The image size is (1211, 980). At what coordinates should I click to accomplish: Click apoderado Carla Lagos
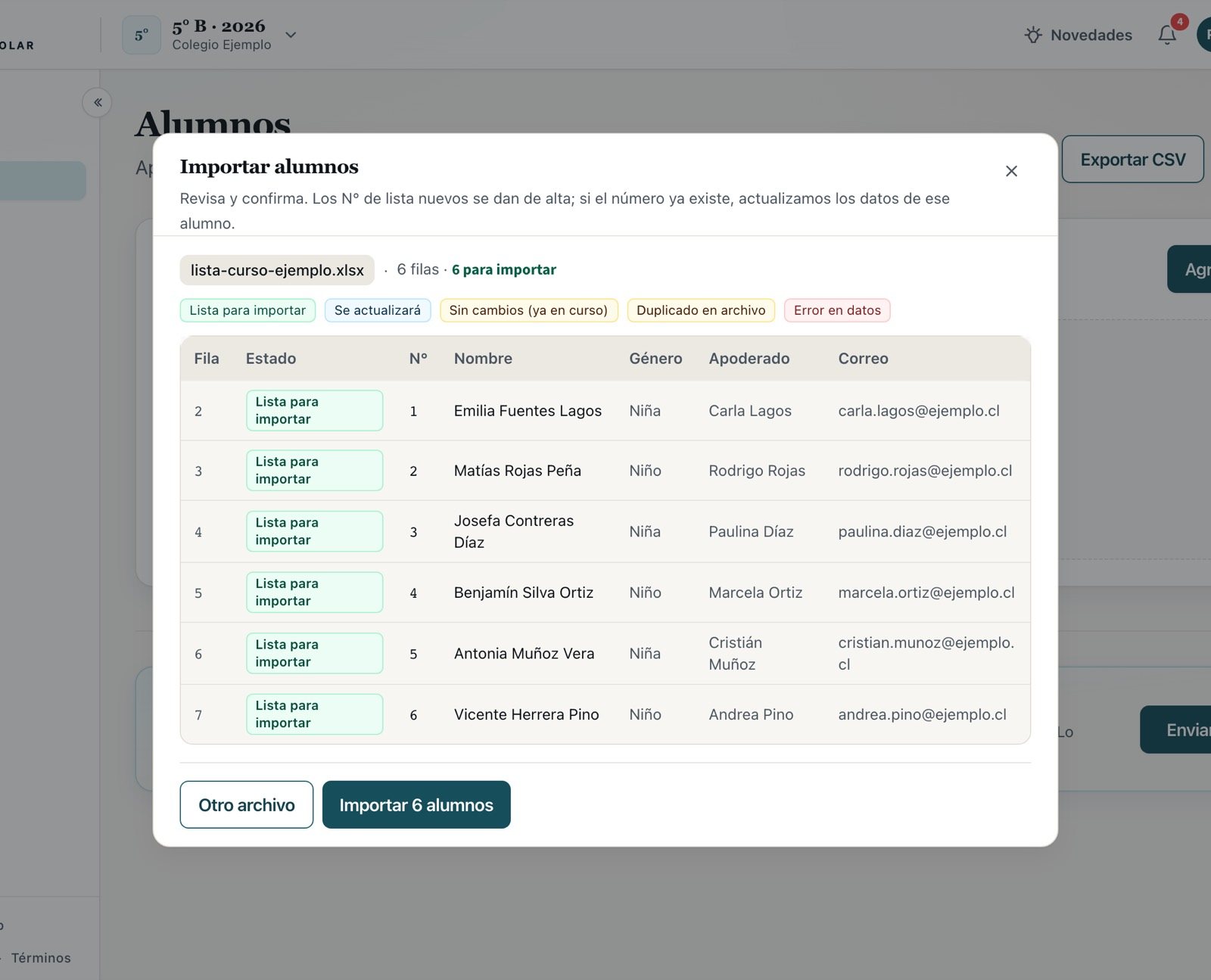point(750,411)
